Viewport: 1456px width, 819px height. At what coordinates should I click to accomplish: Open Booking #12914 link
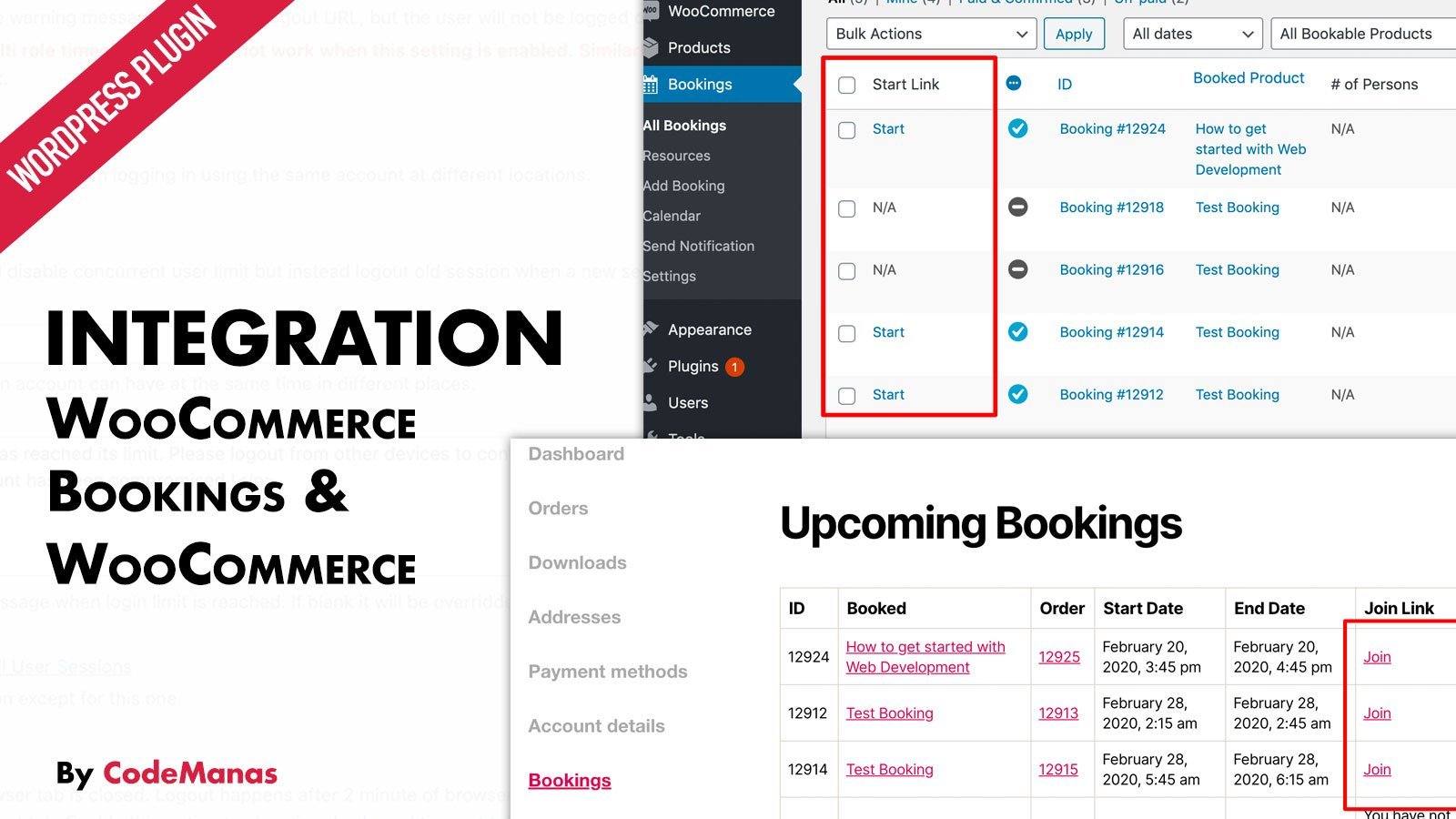[x=1112, y=332]
